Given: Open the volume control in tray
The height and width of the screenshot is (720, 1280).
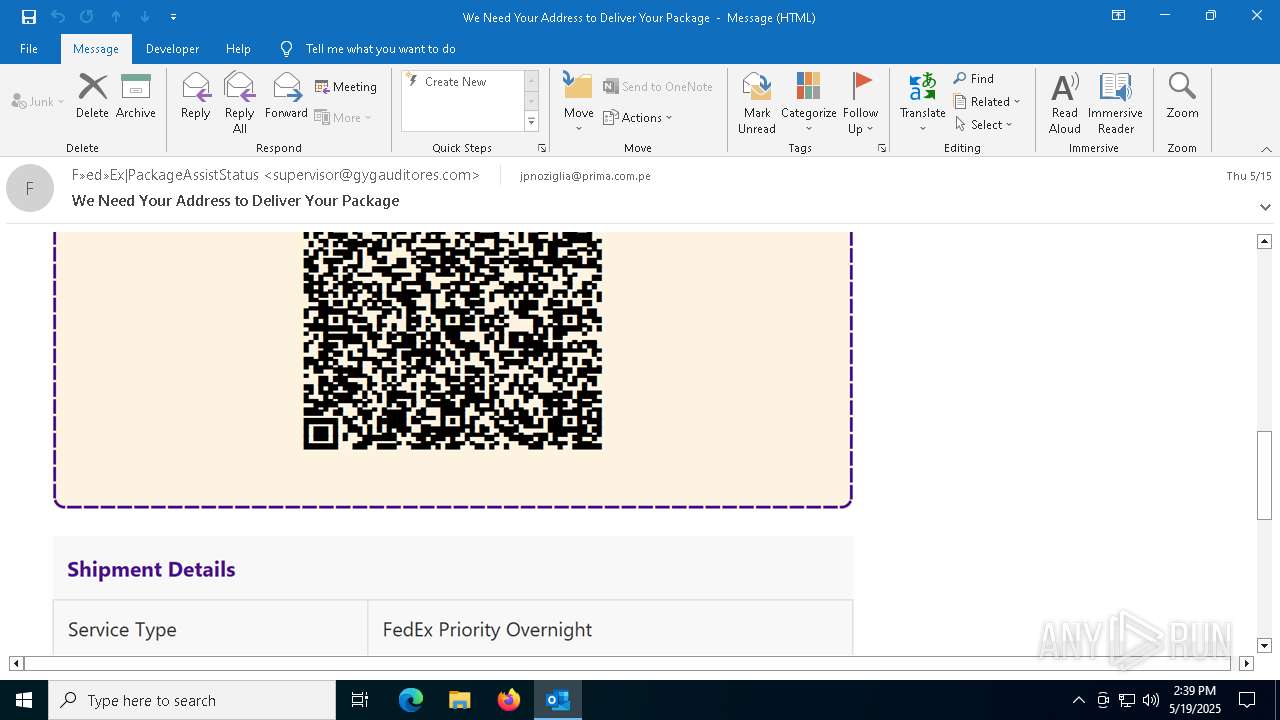Looking at the screenshot, I should (x=1150, y=700).
